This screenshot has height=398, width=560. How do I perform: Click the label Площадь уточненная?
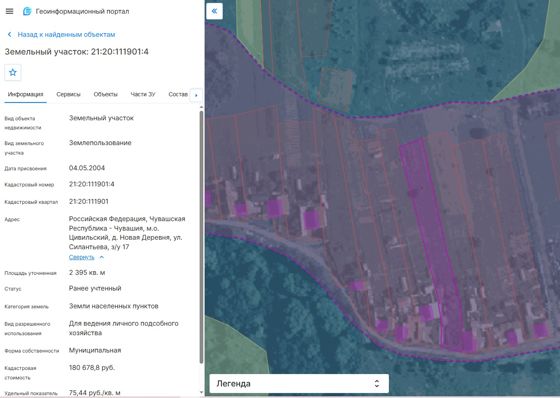[30, 273]
